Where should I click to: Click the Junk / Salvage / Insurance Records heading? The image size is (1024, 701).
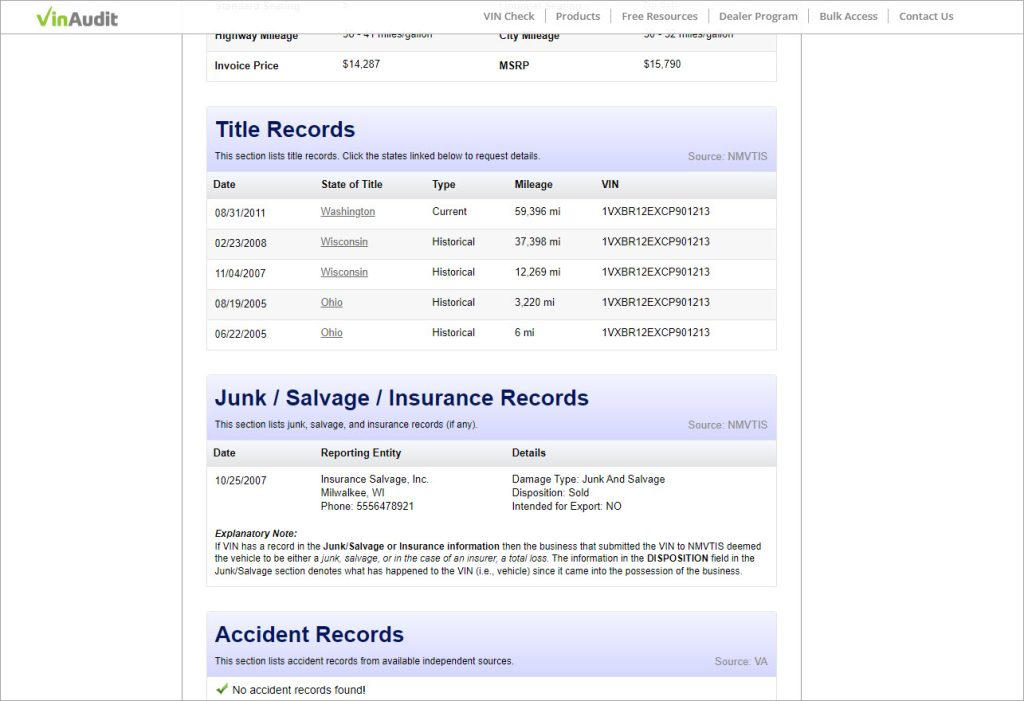pos(402,398)
